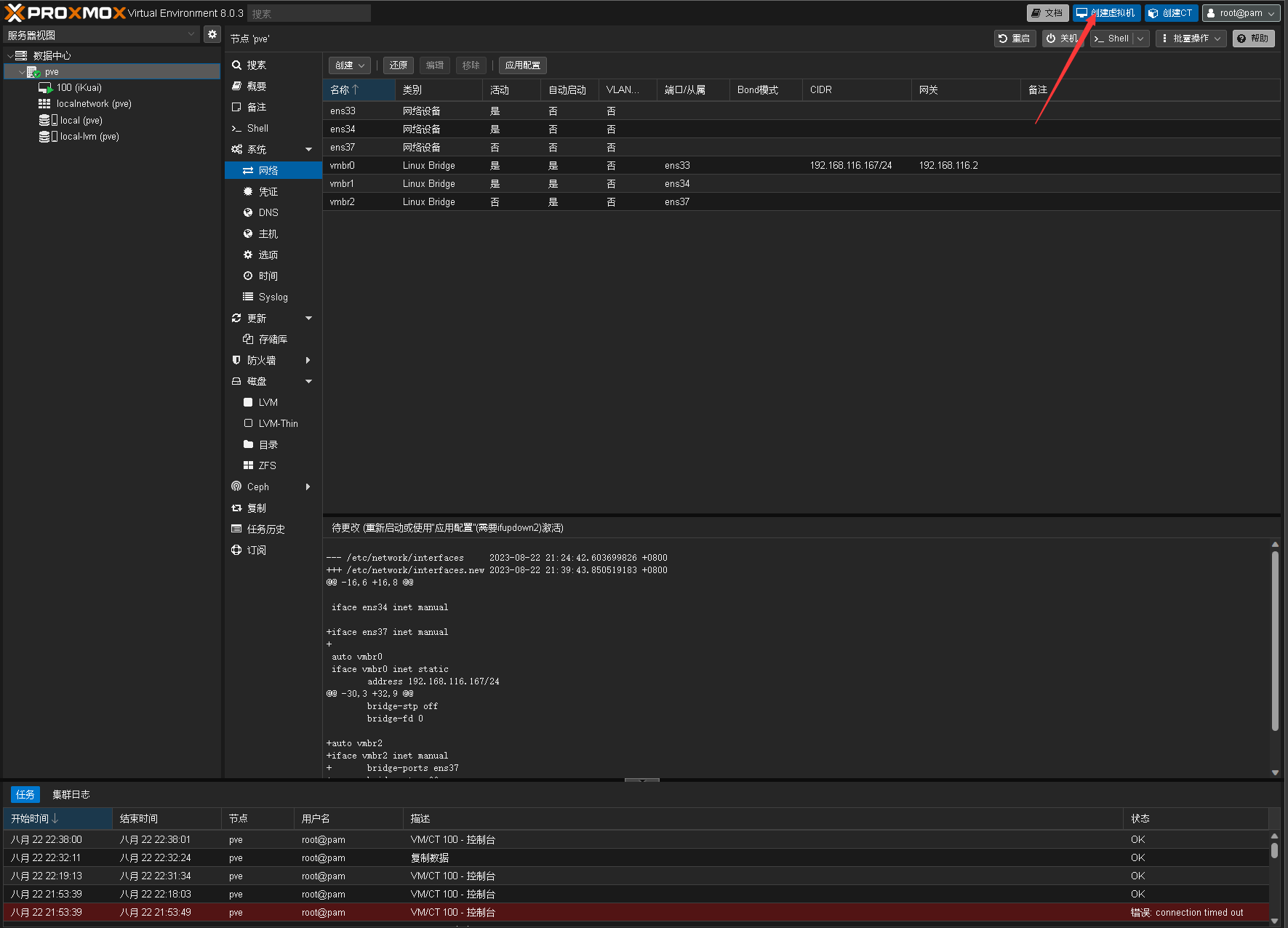Click the DNS settings item

click(x=268, y=212)
